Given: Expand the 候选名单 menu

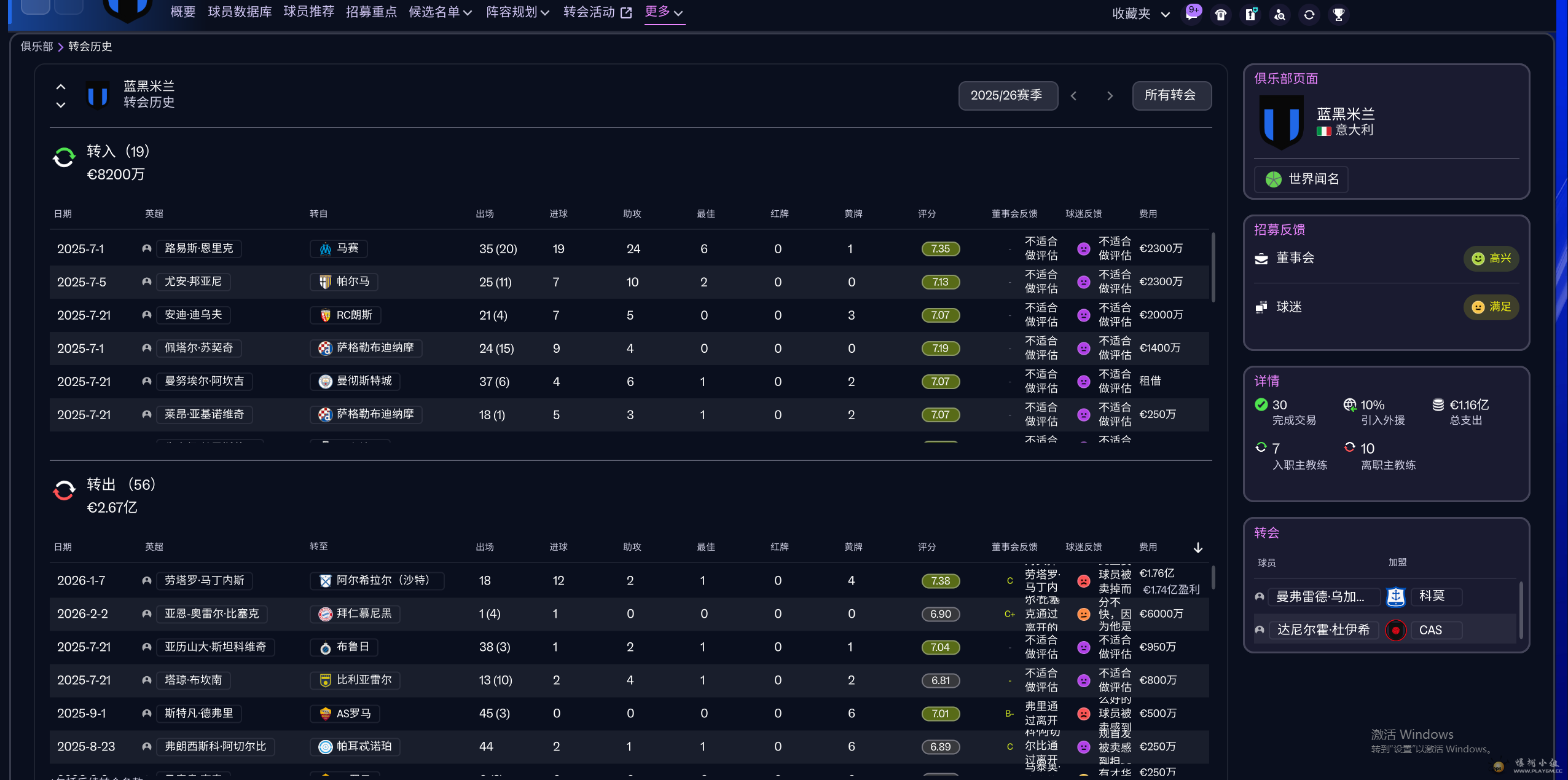Looking at the screenshot, I should pos(440,12).
